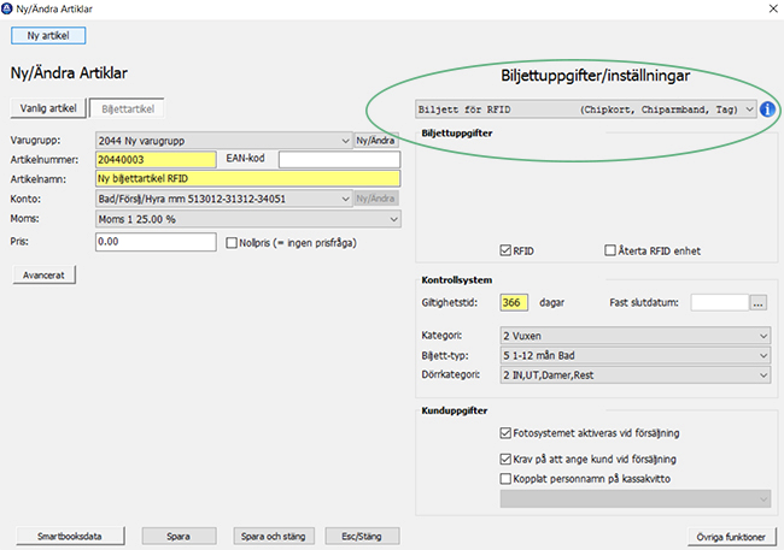Click the Fast slutdatum input field
Viewport: 784px width, 550px height.
tap(720, 302)
